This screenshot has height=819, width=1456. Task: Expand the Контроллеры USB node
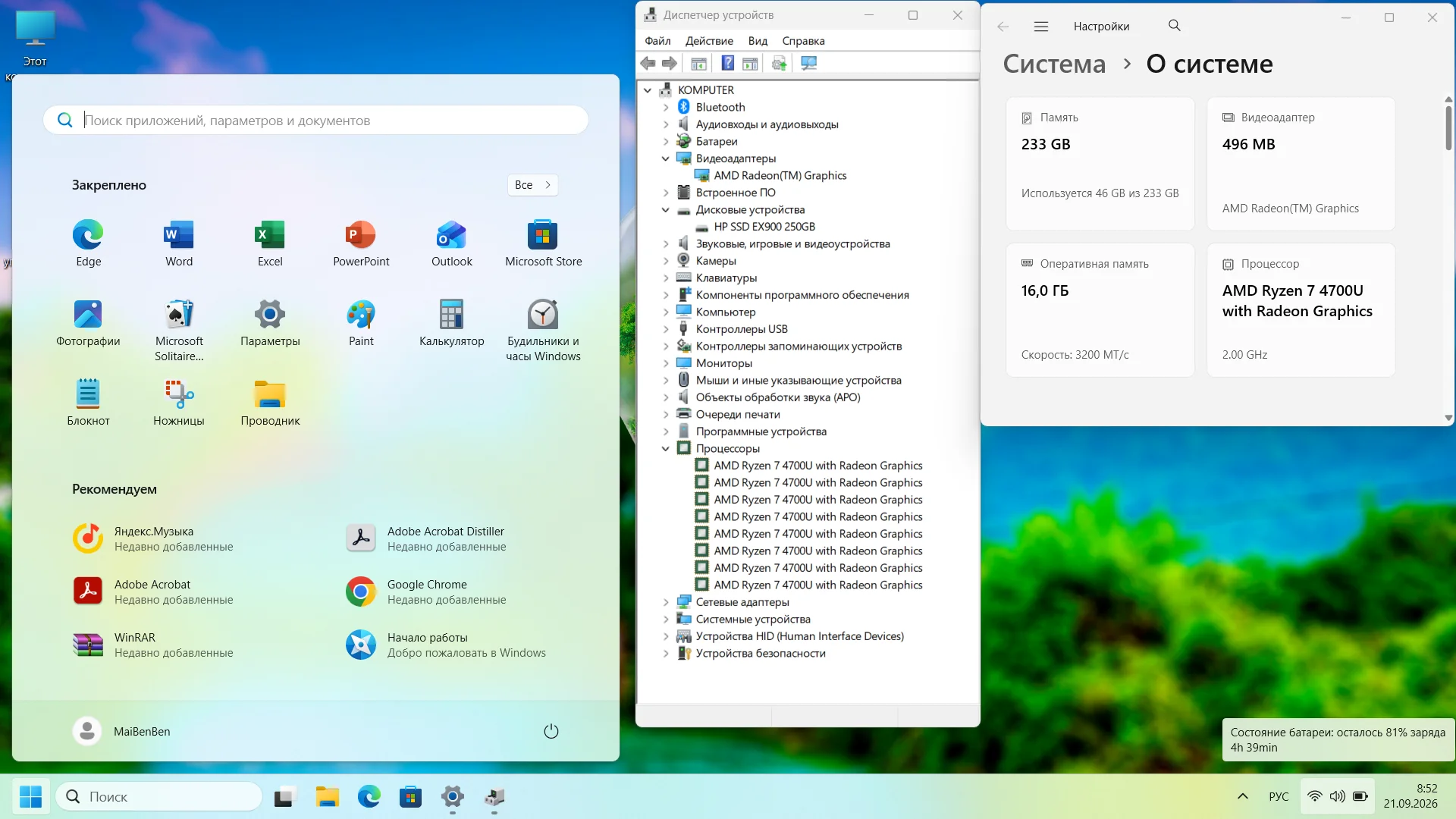click(666, 329)
